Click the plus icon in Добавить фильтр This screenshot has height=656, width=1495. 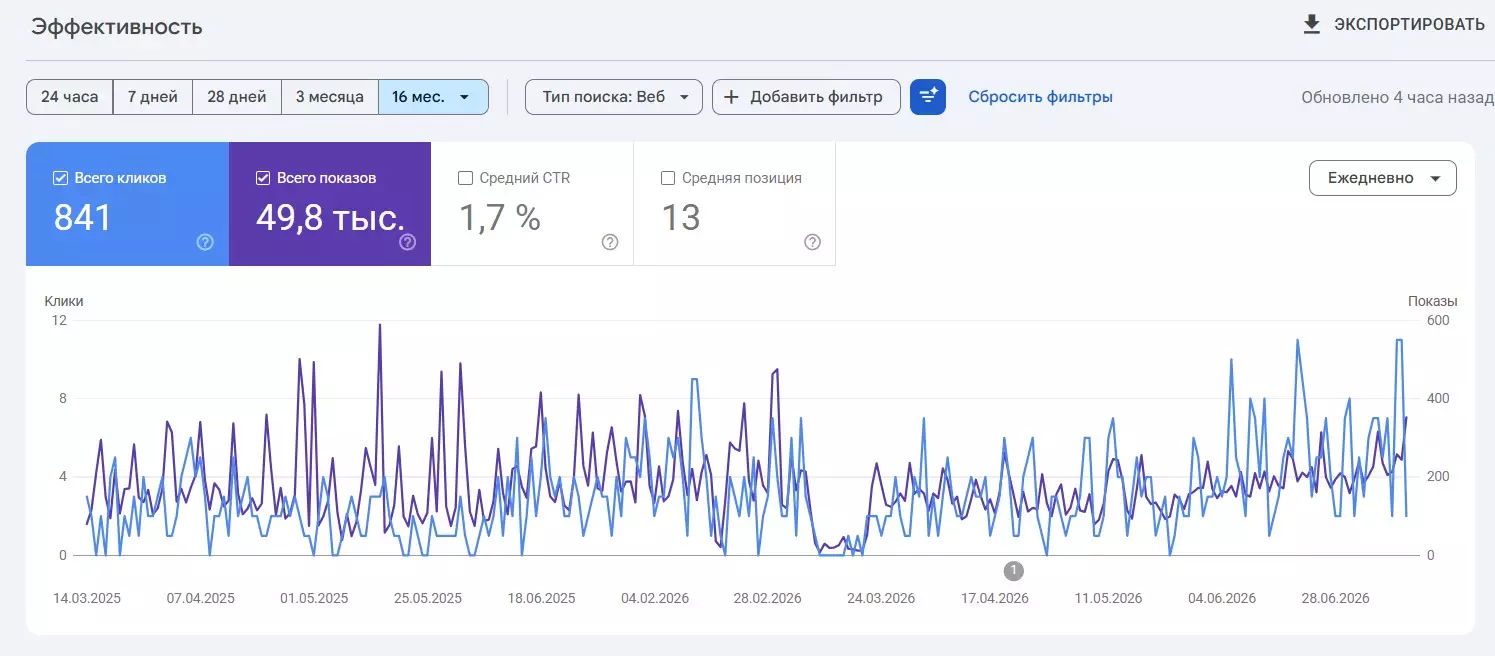point(731,97)
